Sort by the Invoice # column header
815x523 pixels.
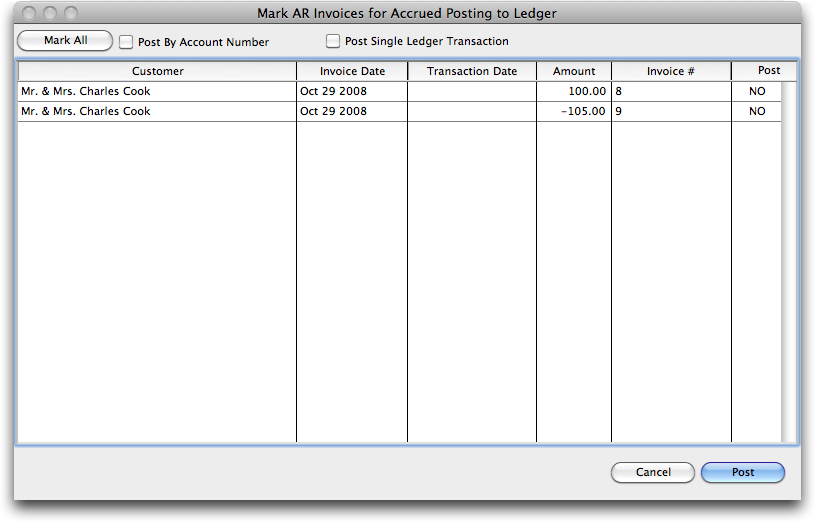tap(670, 71)
